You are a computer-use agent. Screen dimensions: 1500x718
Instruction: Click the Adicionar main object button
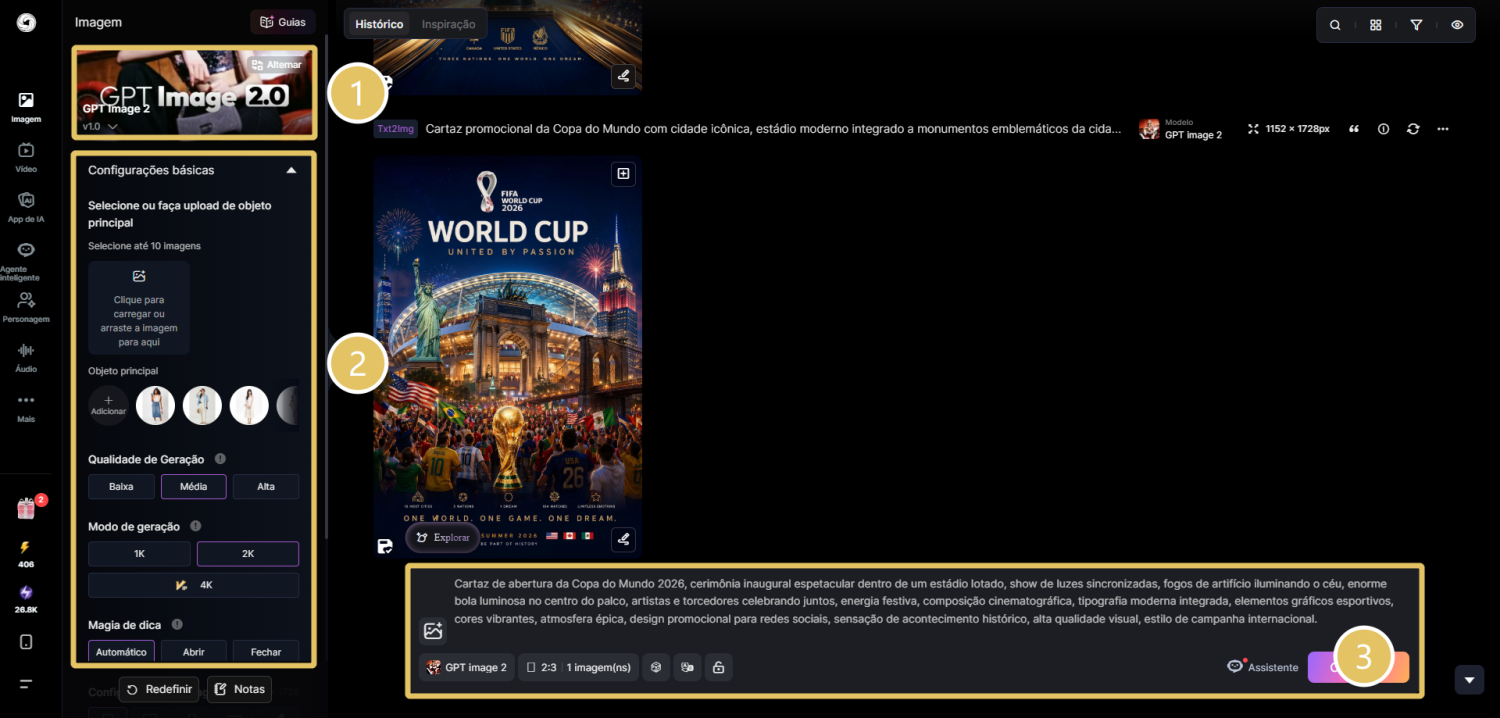coord(108,405)
